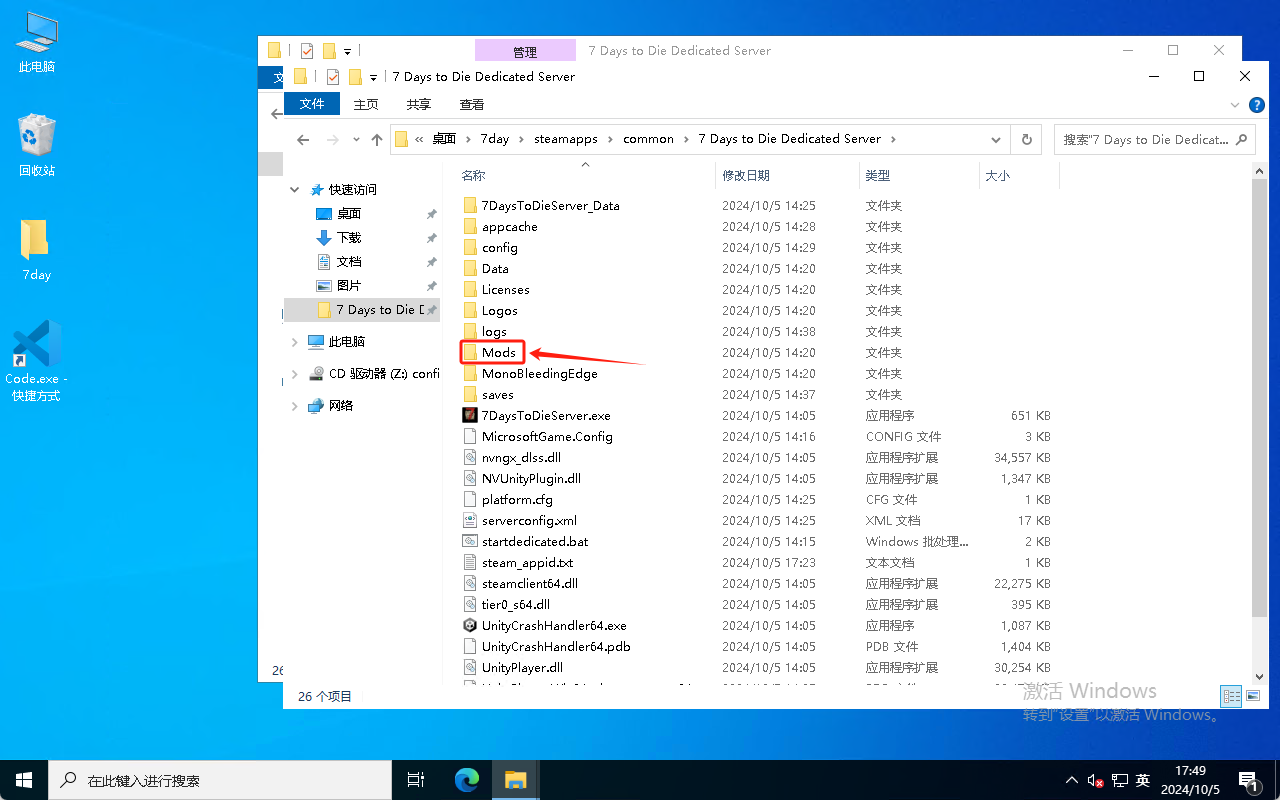
Task: Open the 7day folder on desktop
Action: [35, 250]
